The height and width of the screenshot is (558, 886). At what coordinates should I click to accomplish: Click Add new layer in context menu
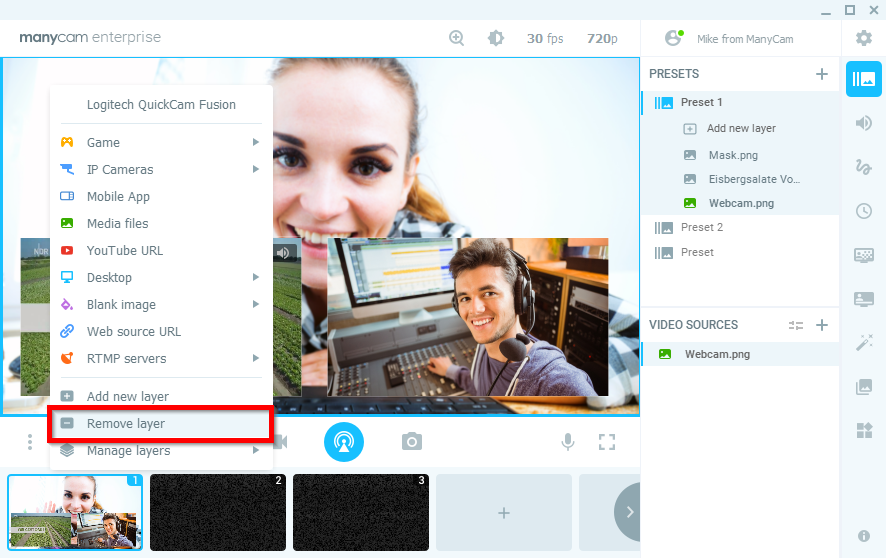pyautogui.click(x=161, y=396)
